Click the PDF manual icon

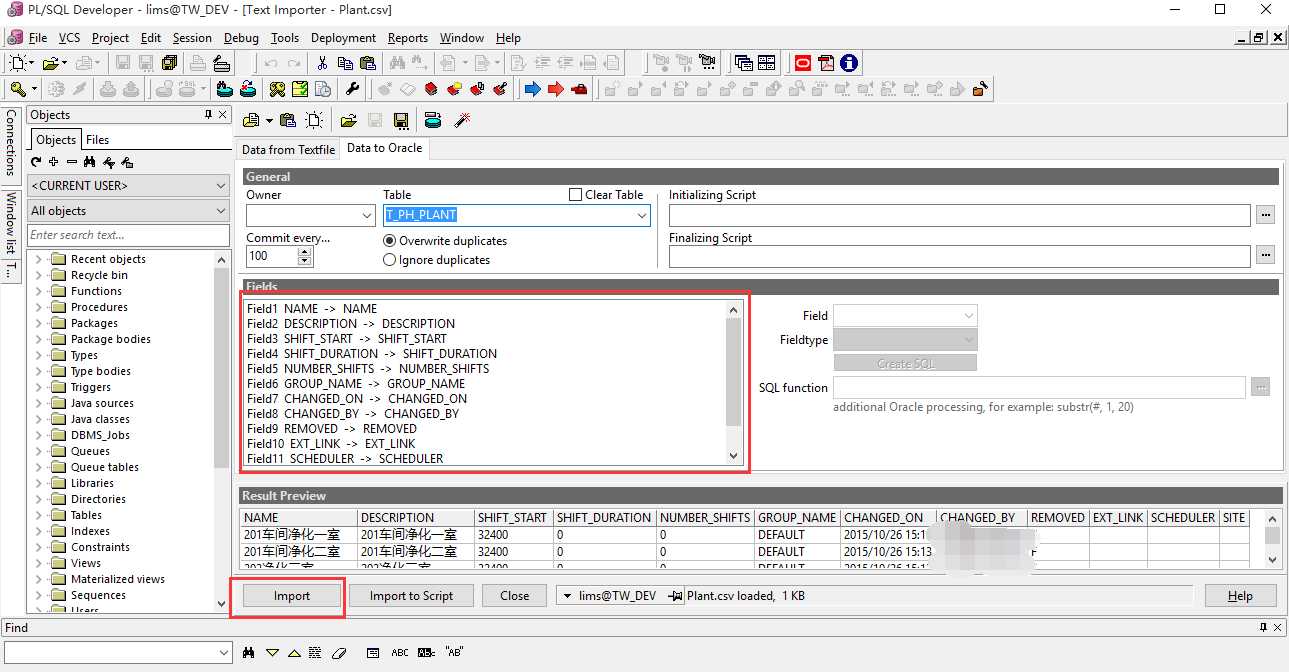click(826, 63)
